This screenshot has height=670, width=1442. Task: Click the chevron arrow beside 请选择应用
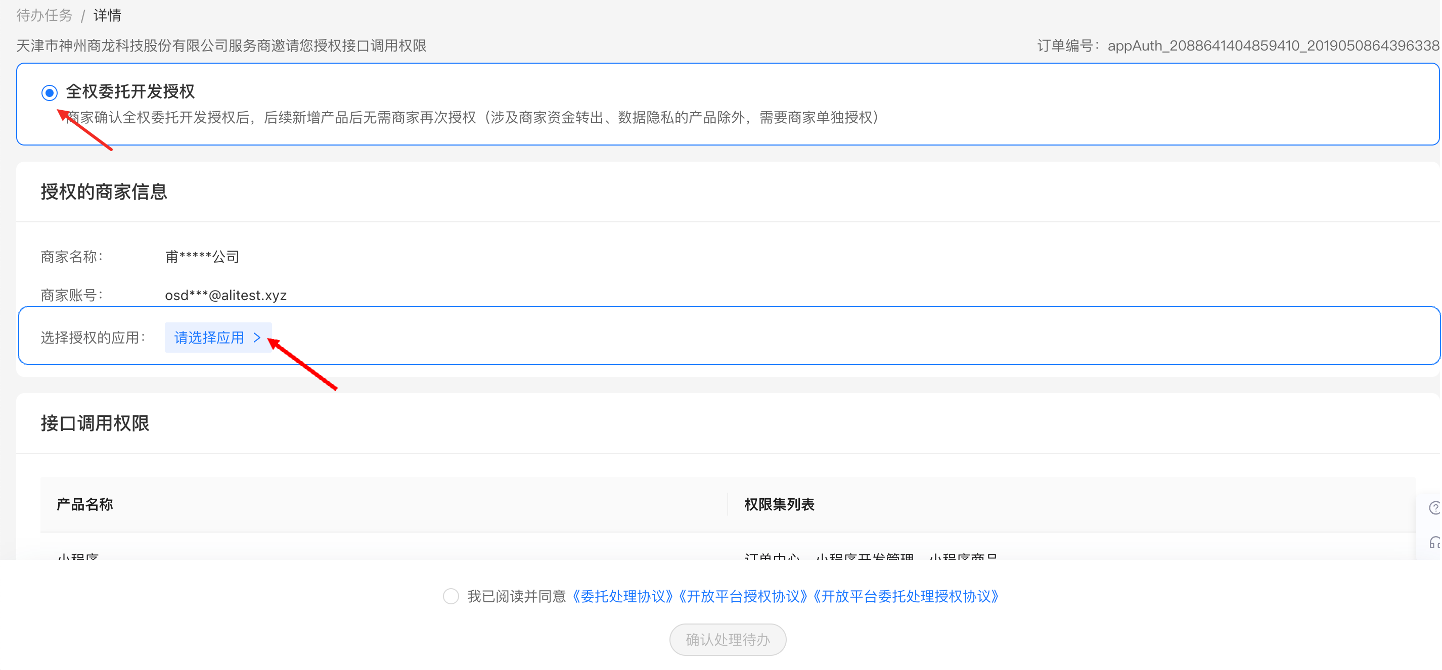click(257, 338)
